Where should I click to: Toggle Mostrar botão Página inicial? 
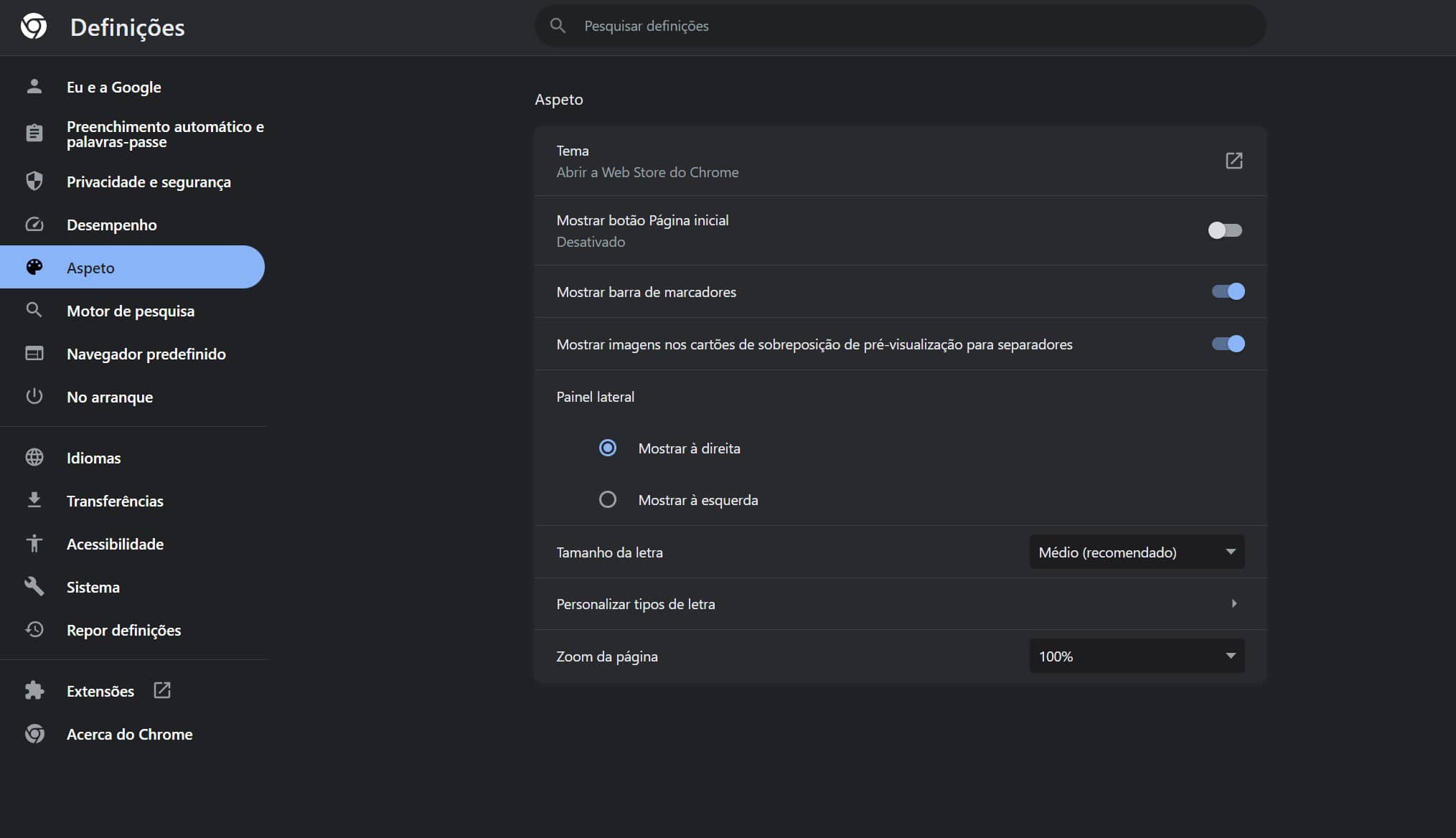pos(1225,230)
